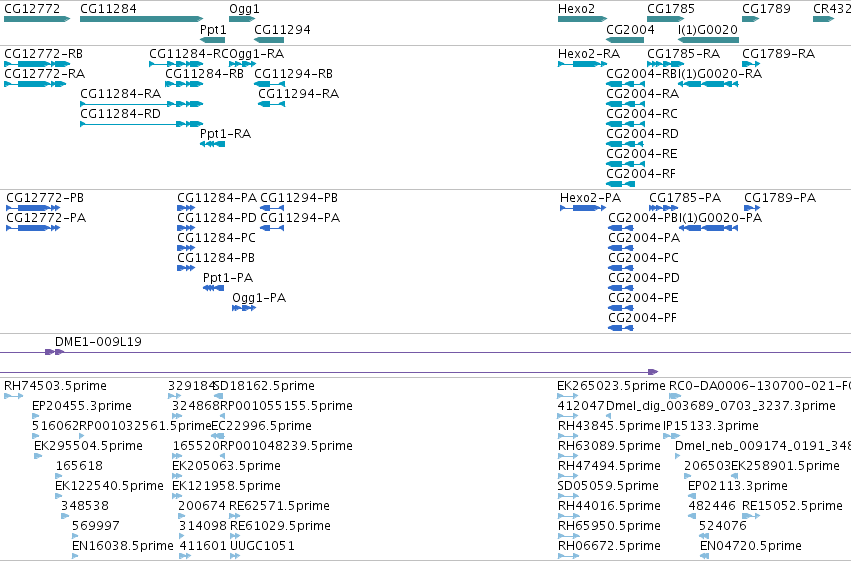
Task: Select EST EN16038.5prime
Action: [123, 546]
